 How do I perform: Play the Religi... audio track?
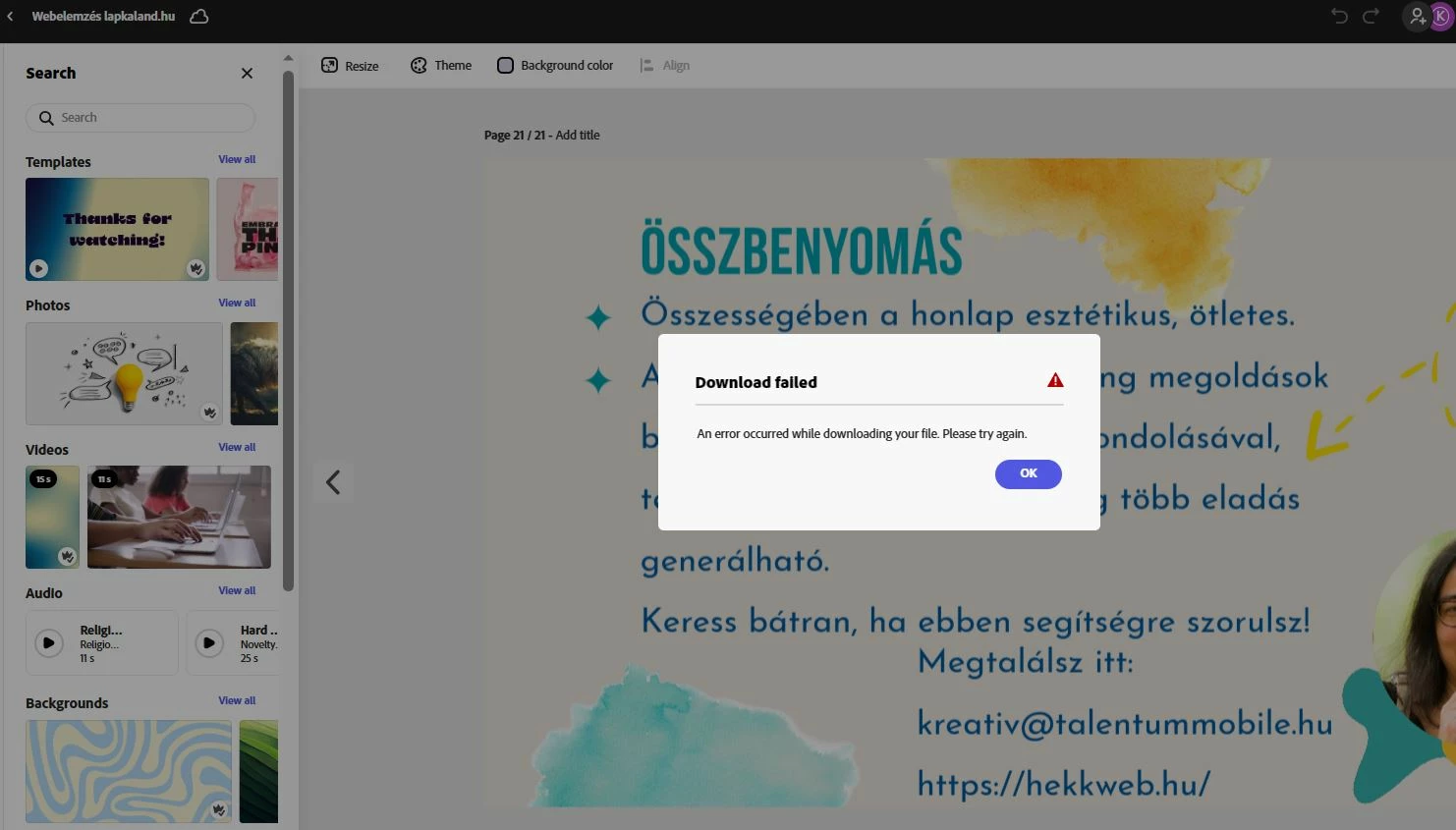click(x=48, y=642)
